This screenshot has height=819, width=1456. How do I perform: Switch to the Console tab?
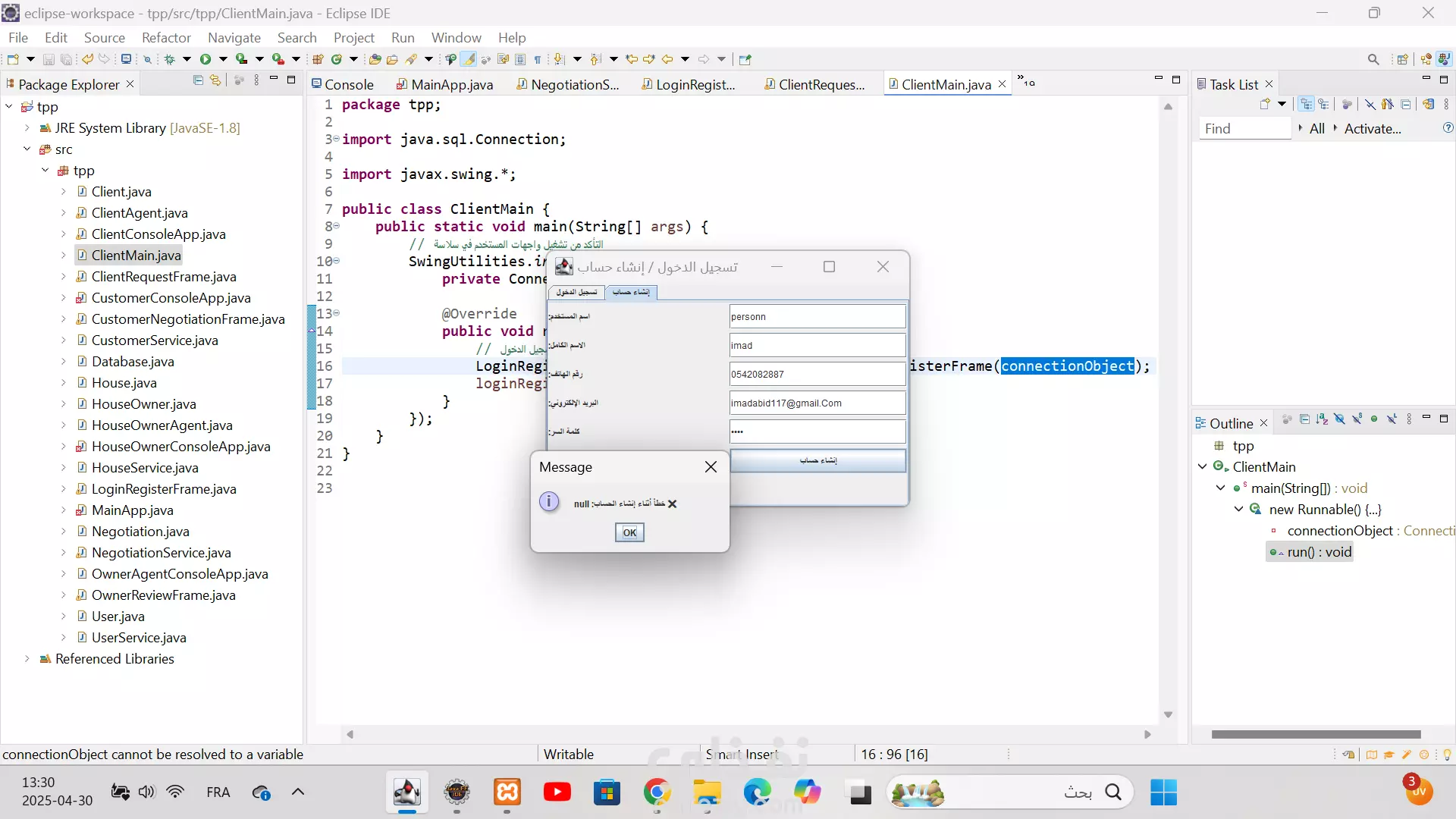pos(343,84)
